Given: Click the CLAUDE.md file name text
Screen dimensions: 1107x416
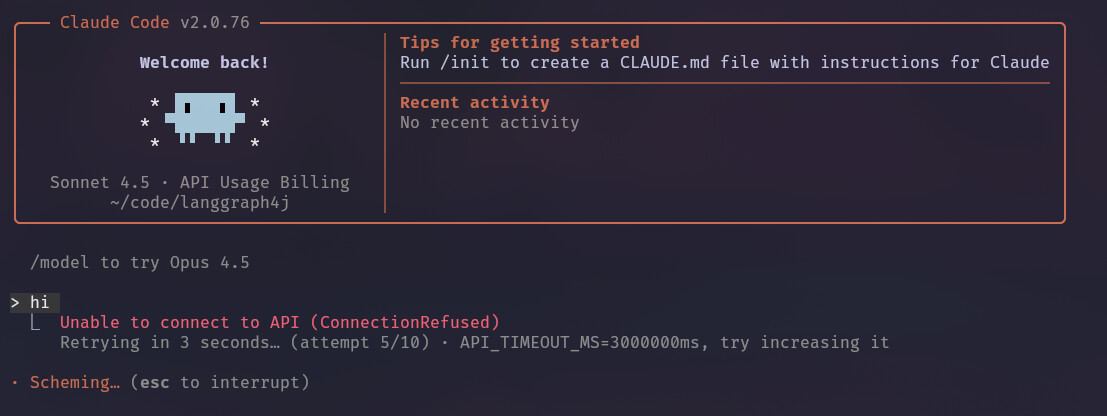Looking at the screenshot, I should [665, 62].
